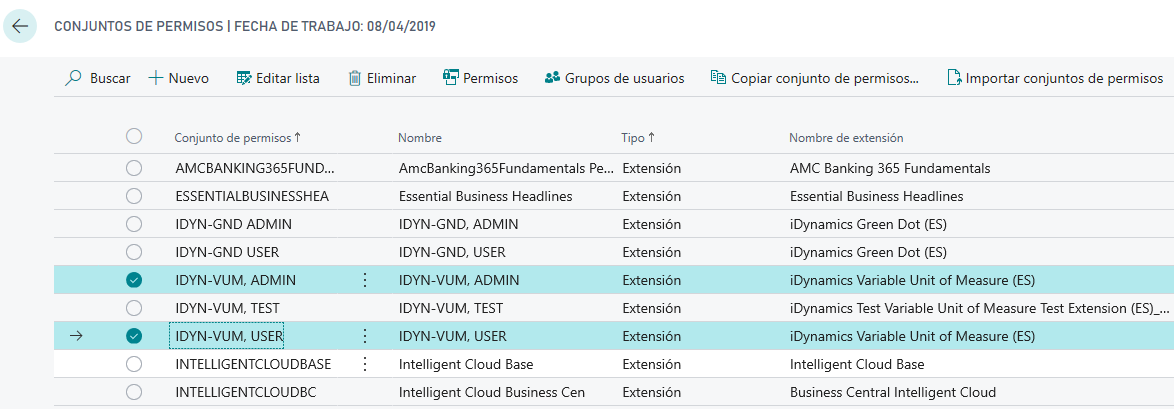This screenshot has height=409, width=1174.
Task: Select the INTELLIGENTCLOUDBC row checkbox
Action: pyautogui.click(x=134, y=392)
